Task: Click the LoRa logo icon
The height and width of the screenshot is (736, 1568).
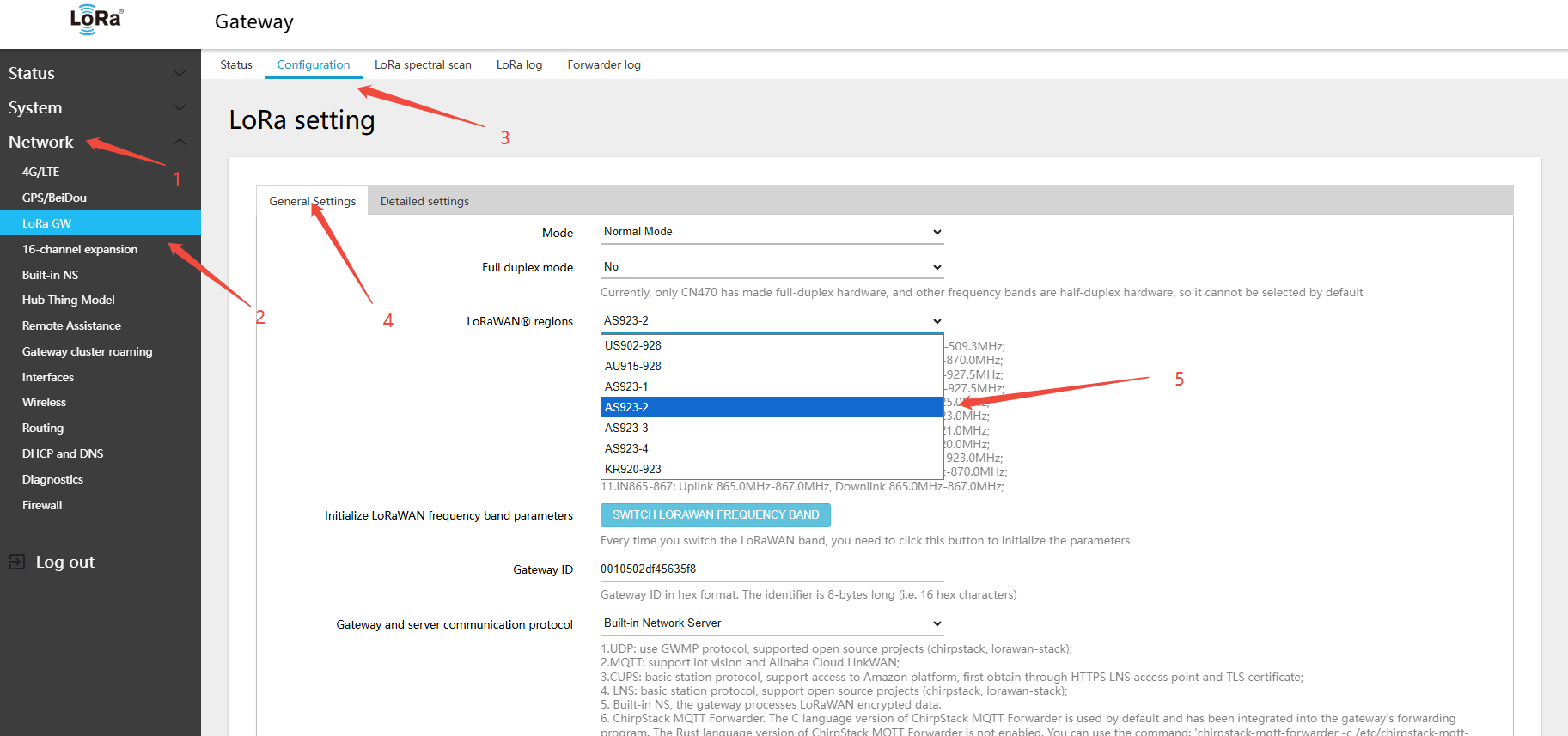Action: coord(96,20)
